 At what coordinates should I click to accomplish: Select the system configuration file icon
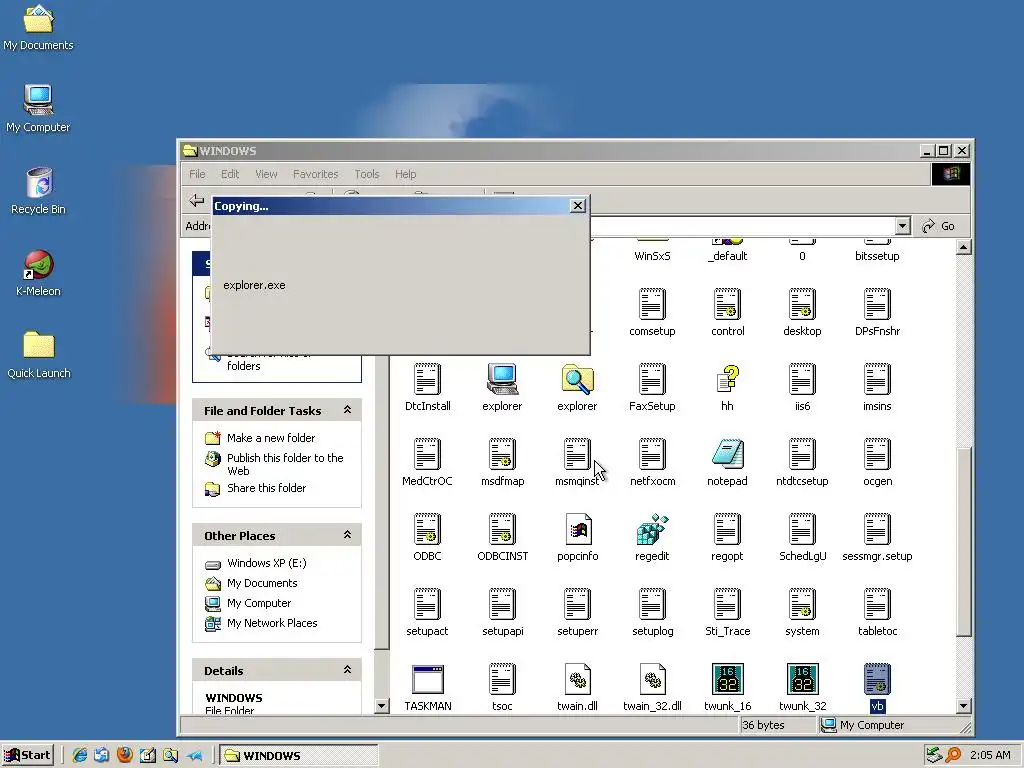click(x=802, y=604)
